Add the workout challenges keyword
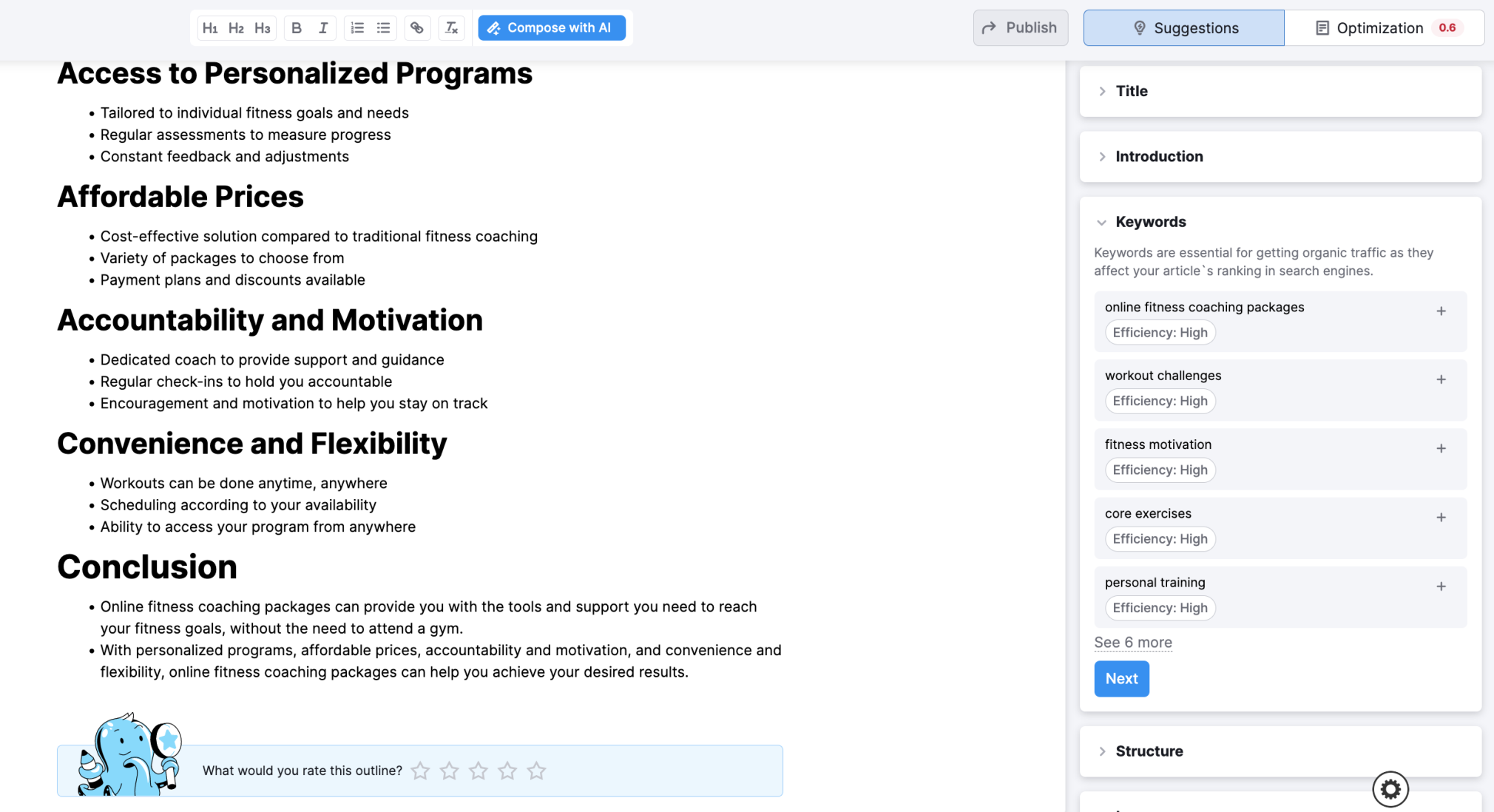Viewport: 1494px width, 812px height. tap(1442, 379)
